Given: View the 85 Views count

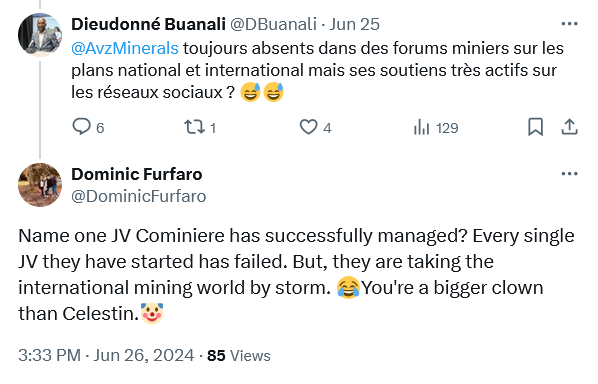Looking at the screenshot, I should pyautogui.click(x=239, y=355).
